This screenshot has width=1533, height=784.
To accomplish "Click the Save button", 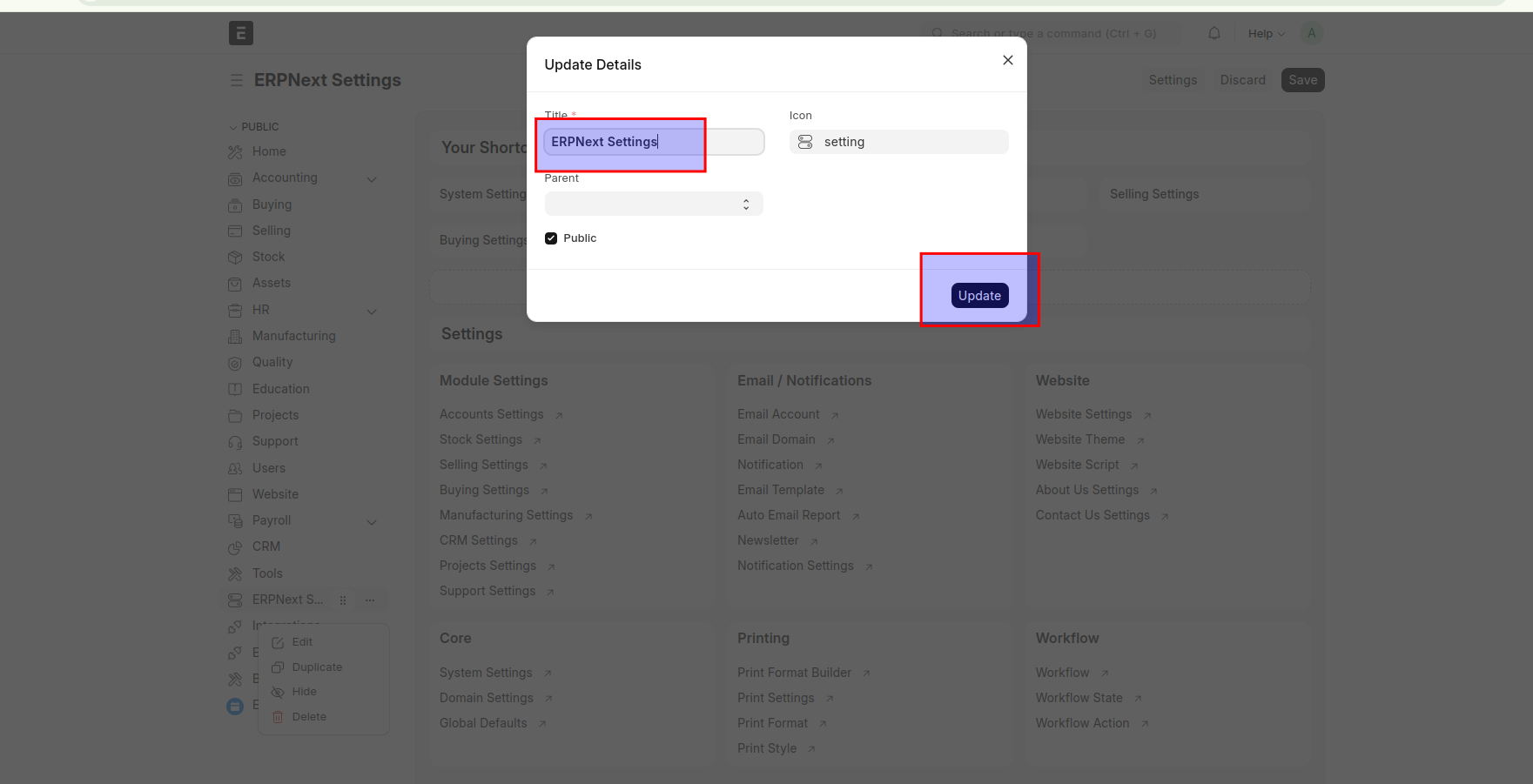I will click(x=1302, y=80).
